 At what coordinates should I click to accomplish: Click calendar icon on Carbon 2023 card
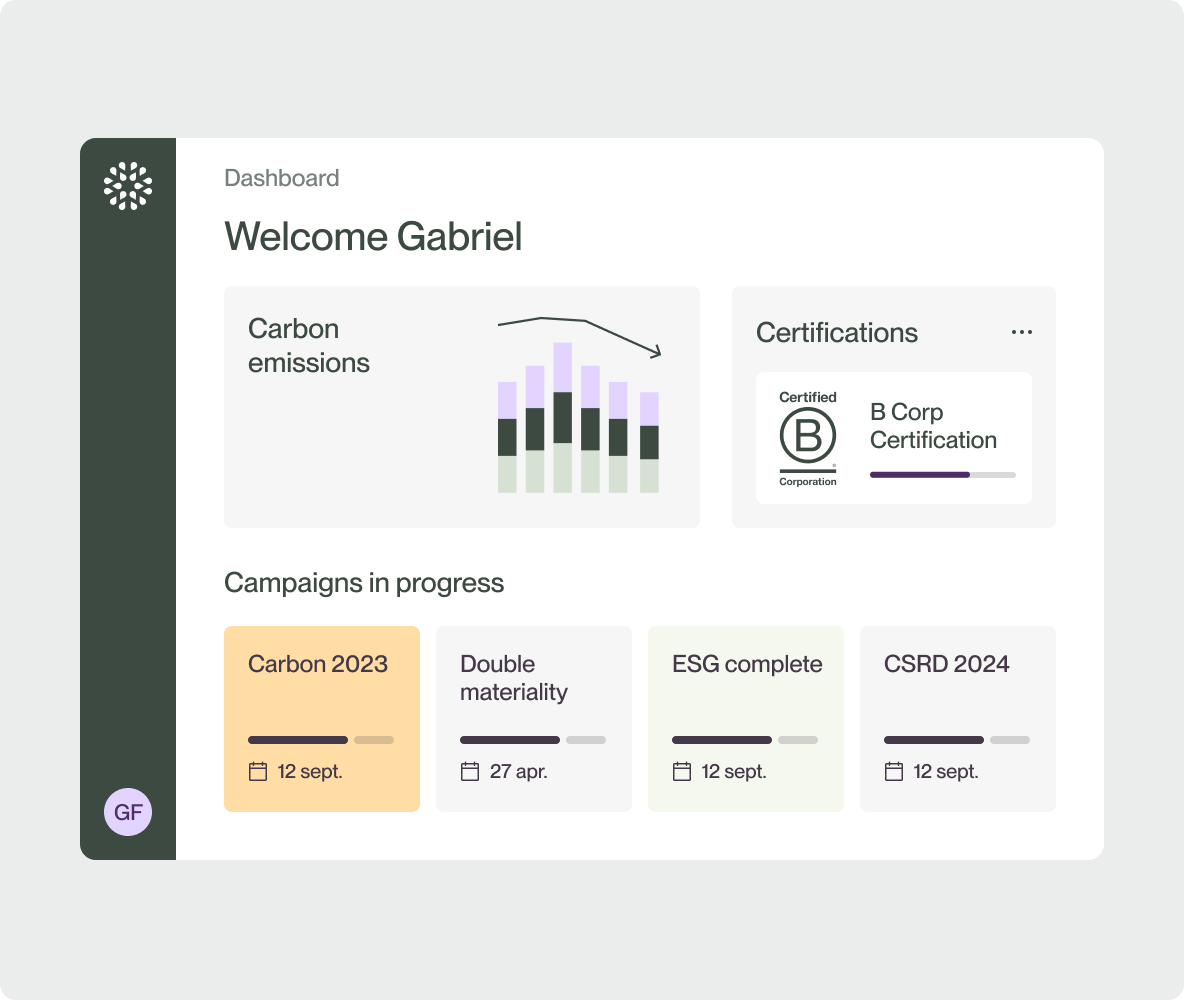point(258,771)
